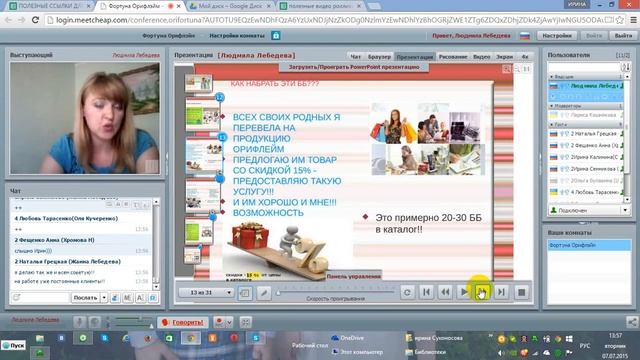Play the presentation
The image size is (640, 360).
tap(464, 292)
